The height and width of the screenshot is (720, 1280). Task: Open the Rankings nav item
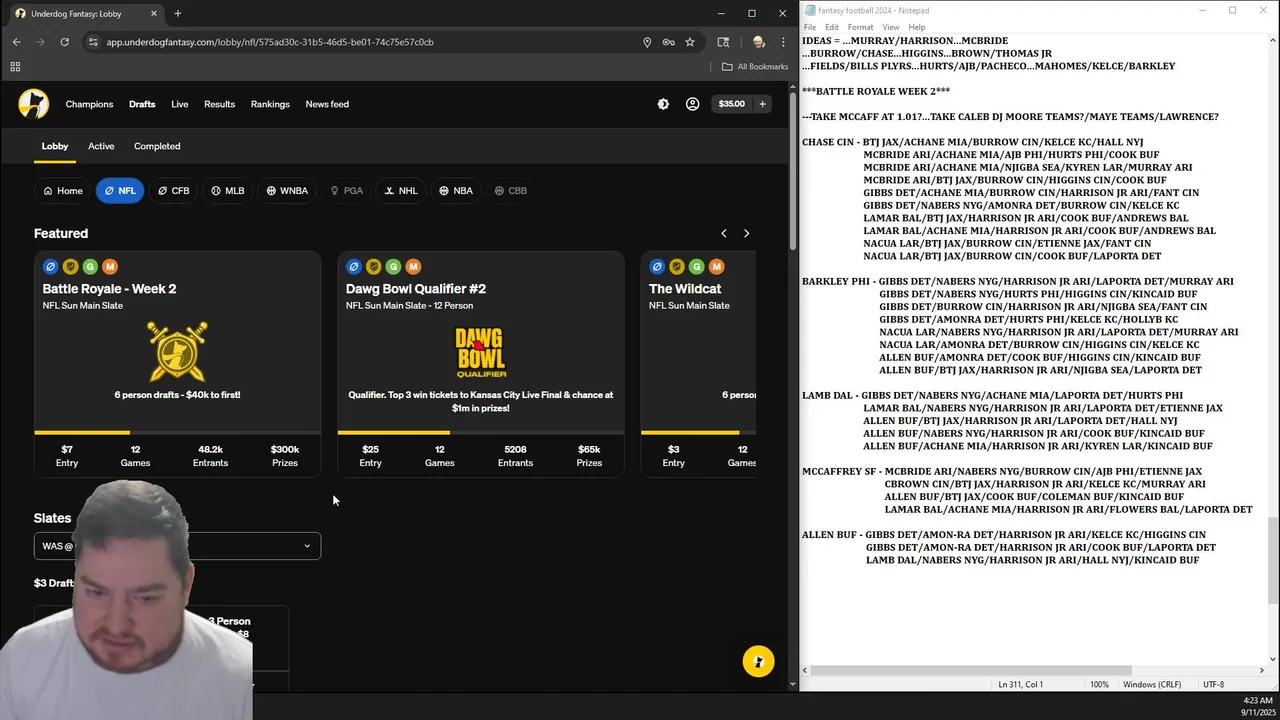pos(270,104)
